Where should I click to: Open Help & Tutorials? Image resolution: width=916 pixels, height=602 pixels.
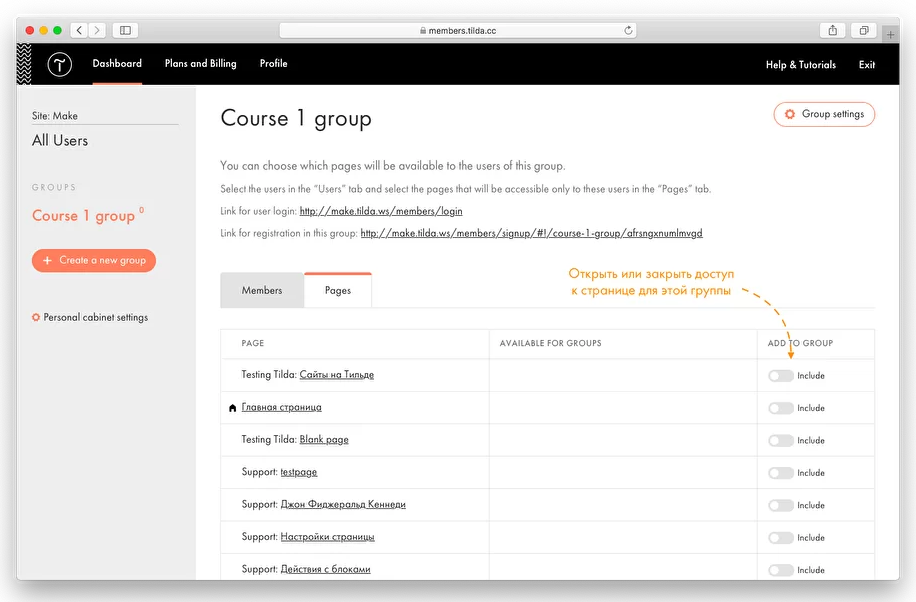pos(800,65)
